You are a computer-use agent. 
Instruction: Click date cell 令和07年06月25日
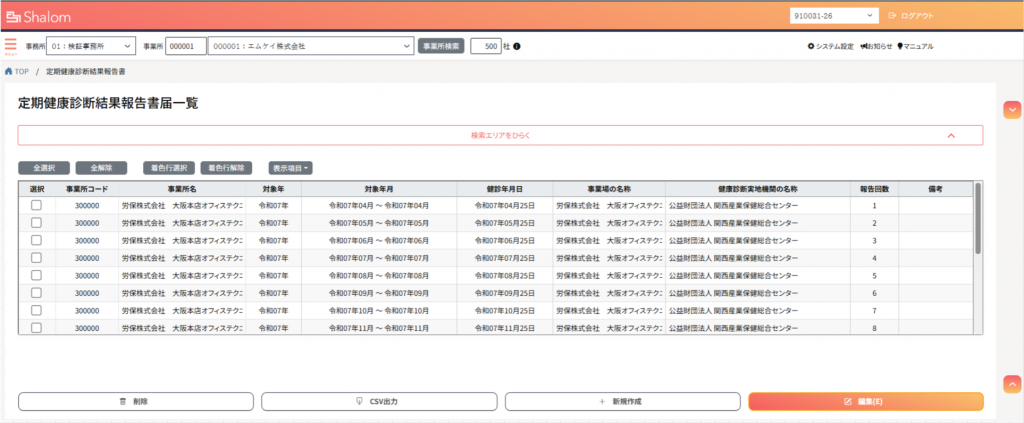point(505,240)
